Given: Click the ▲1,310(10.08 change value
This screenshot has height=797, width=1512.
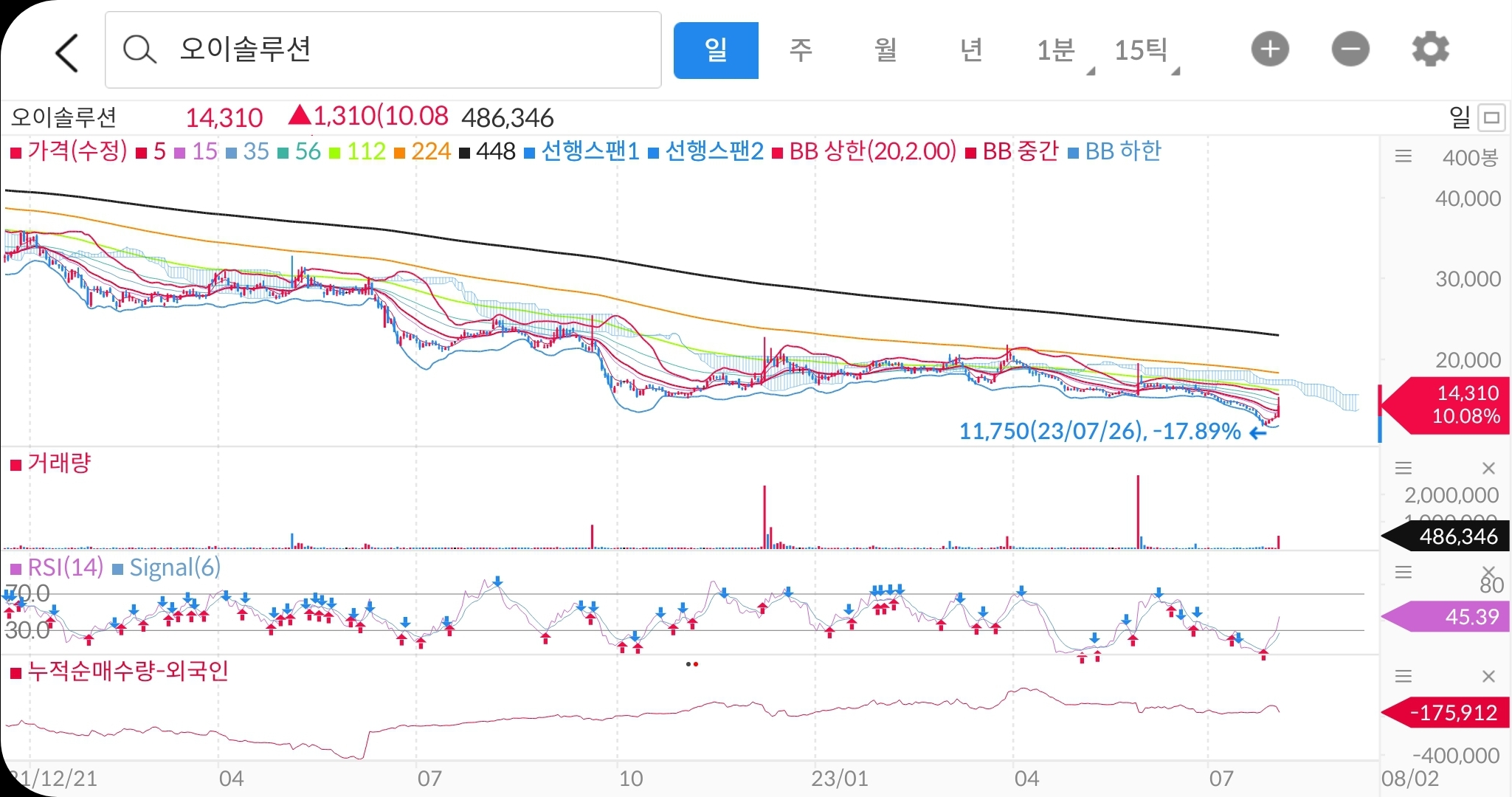Looking at the screenshot, I should (367, 117).
